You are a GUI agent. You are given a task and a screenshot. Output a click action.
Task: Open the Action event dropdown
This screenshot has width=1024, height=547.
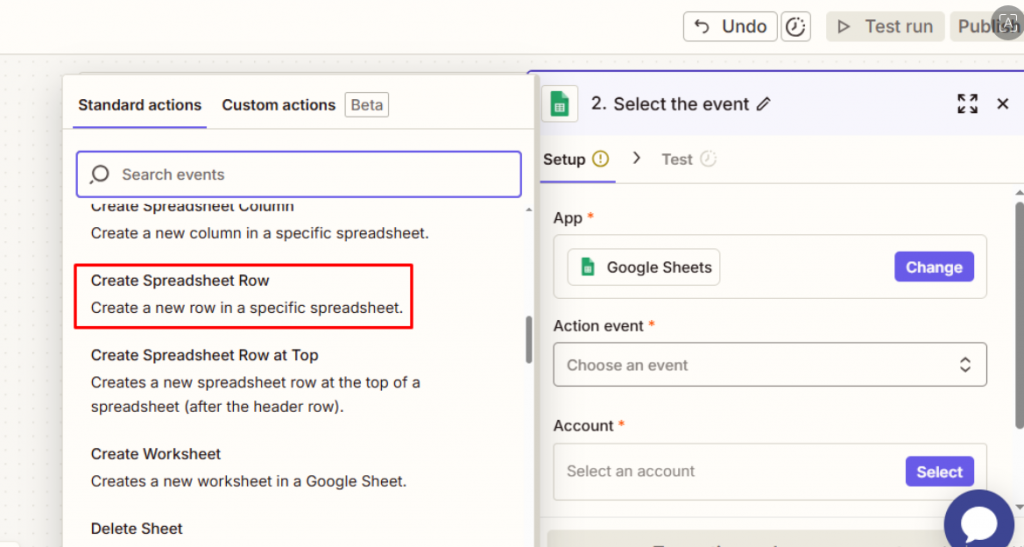(x=769, y=365)
